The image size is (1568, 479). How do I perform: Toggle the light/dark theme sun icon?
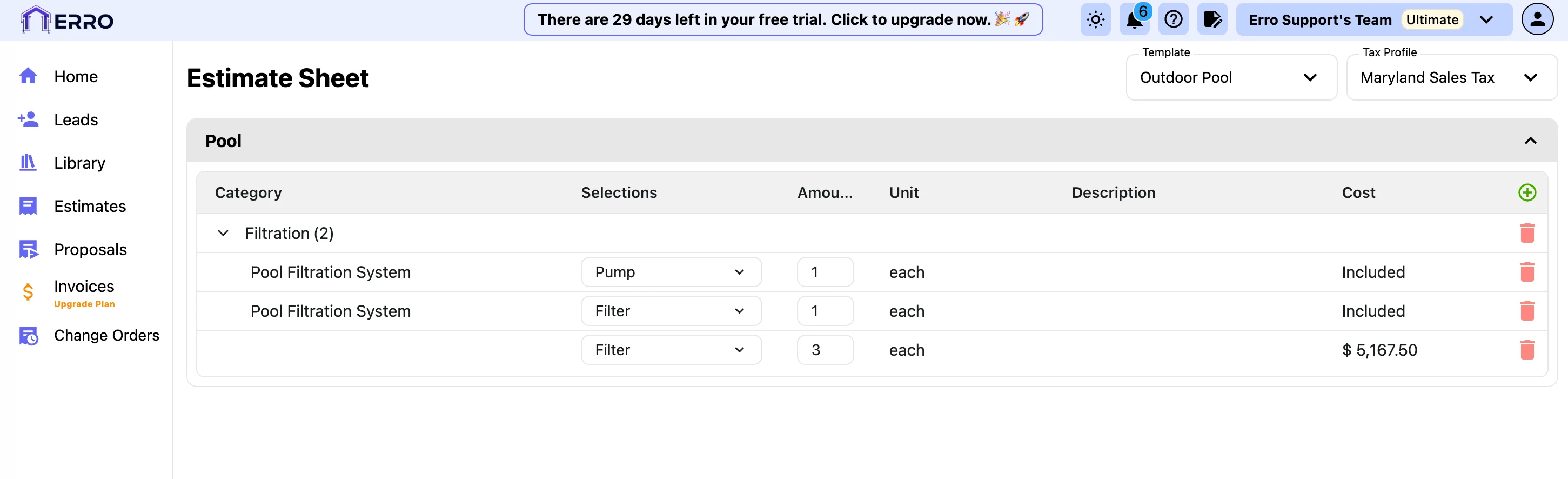point(1095,20)
